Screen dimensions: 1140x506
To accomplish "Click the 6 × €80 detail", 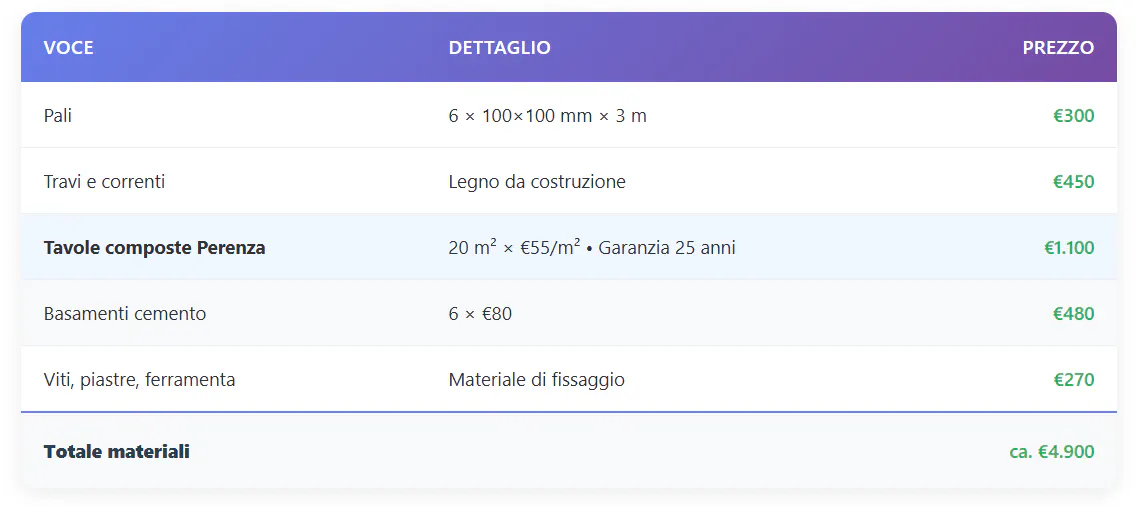I will [480, 314].
